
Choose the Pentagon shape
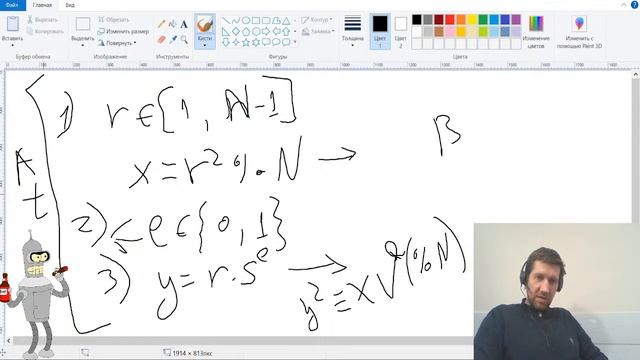click(x=246, y=31)
